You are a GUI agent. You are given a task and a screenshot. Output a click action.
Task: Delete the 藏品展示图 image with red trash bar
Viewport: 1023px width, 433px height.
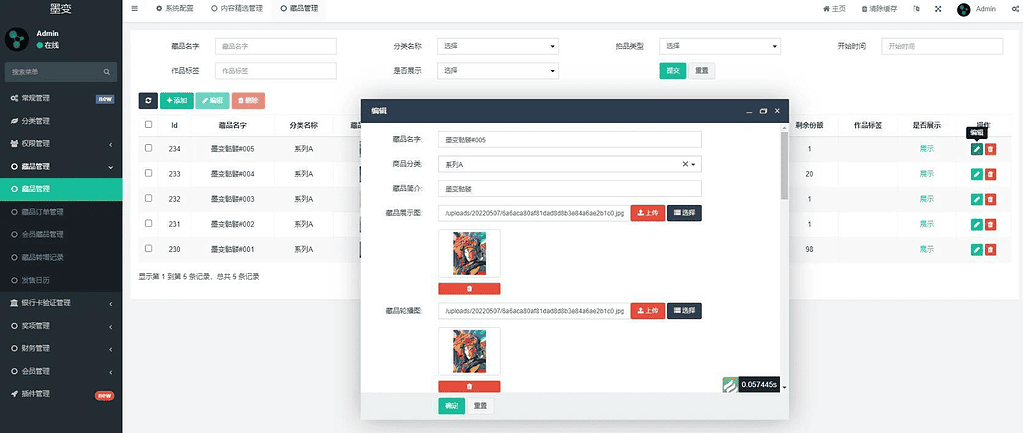pyautogui.click(x=469, y=288)
